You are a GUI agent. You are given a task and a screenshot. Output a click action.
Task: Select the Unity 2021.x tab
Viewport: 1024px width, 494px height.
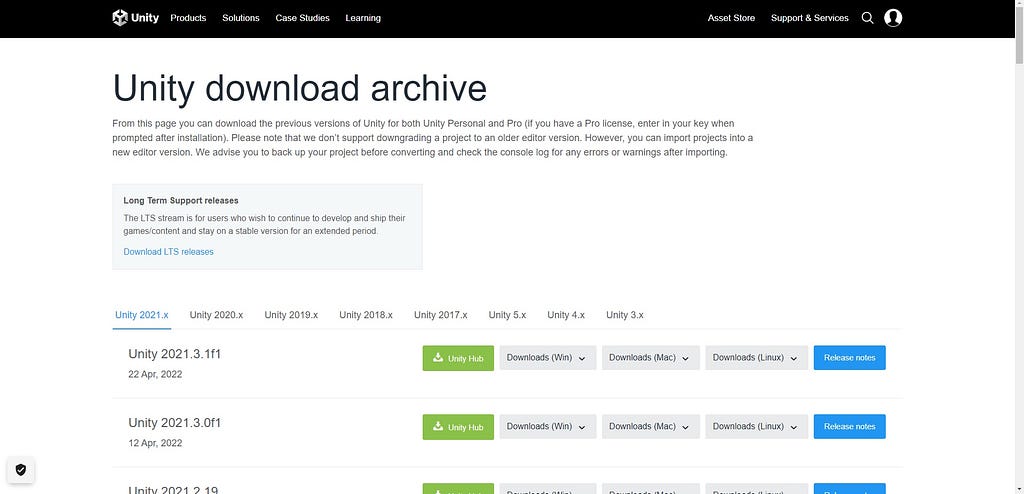[x=142, y=315]
